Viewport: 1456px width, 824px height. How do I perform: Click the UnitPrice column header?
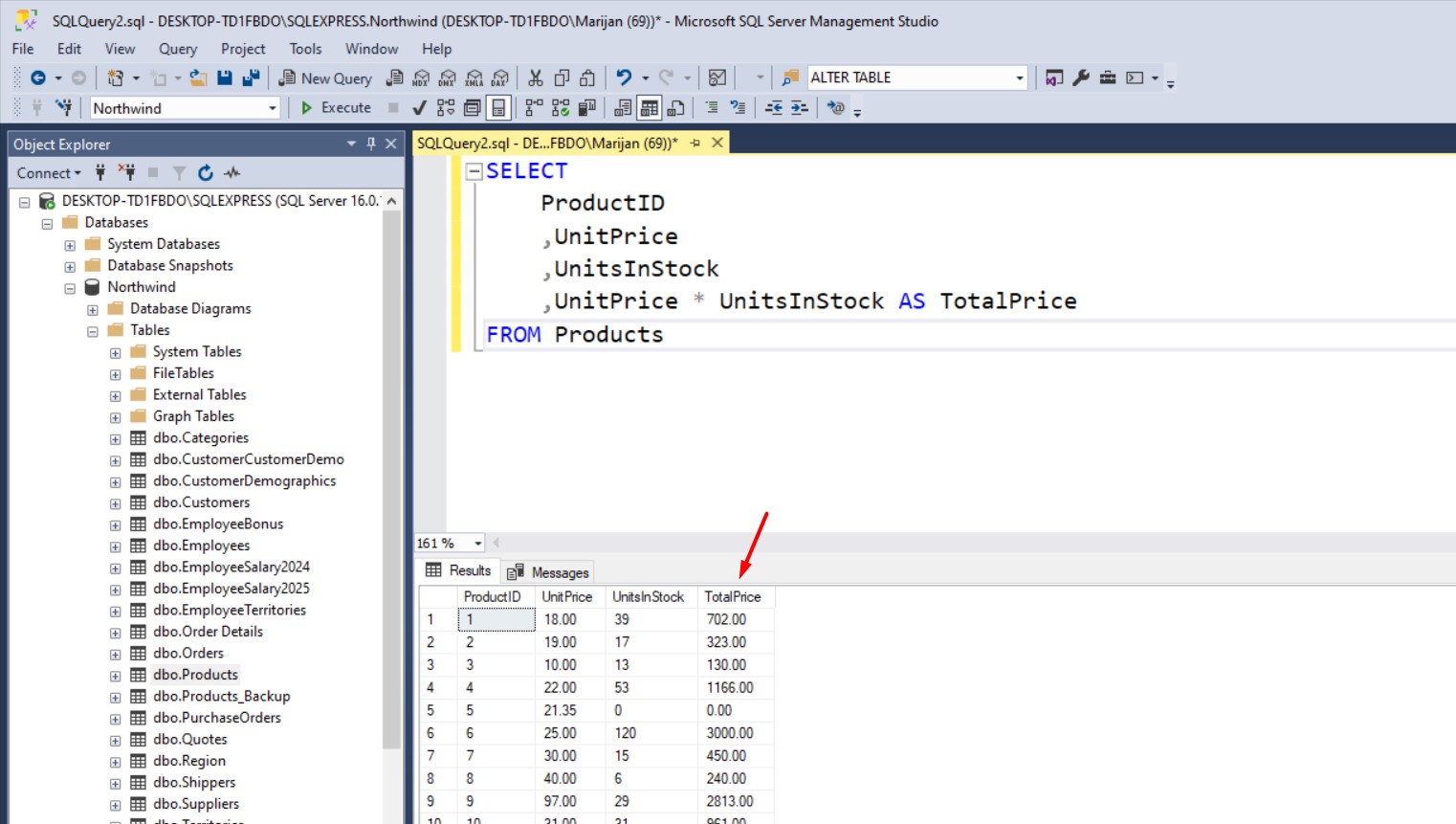coord(570,597)
